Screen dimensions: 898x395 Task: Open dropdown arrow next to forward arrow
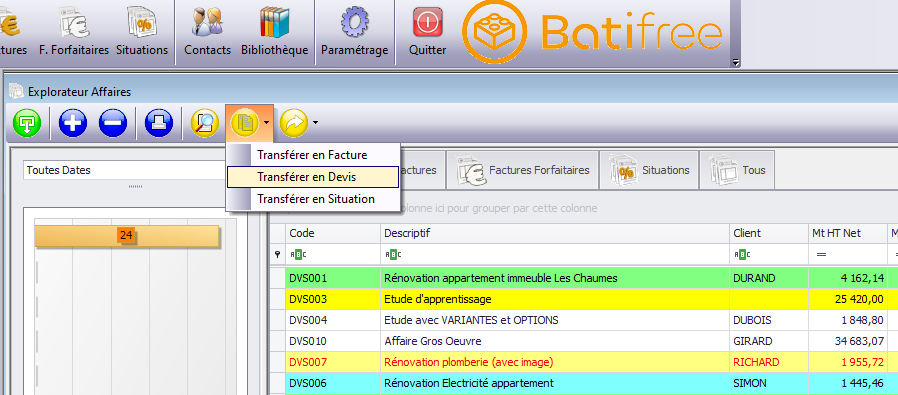[316, 123]
